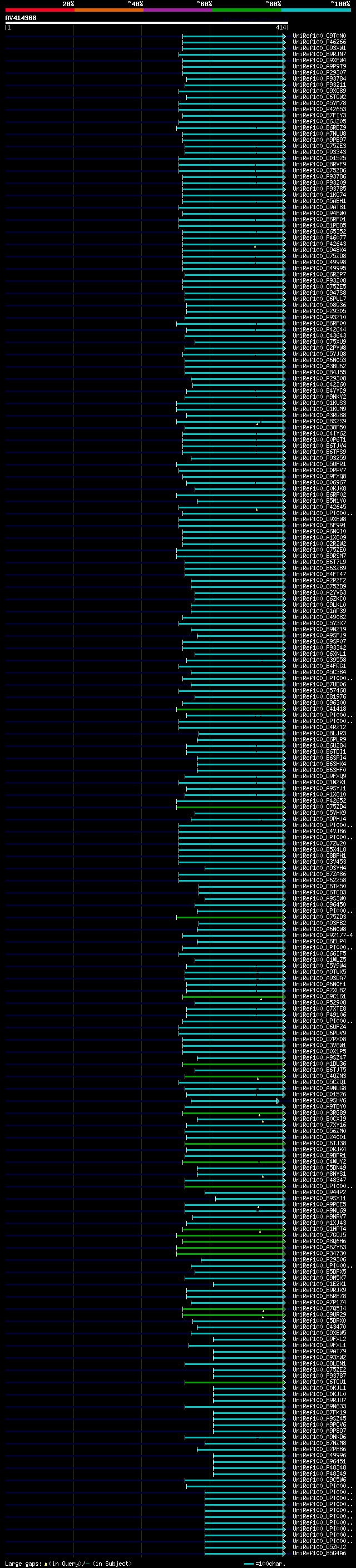Open hit UniRef100_B9RJN7
Screen dimensions: 356x1568
(319, 54)
